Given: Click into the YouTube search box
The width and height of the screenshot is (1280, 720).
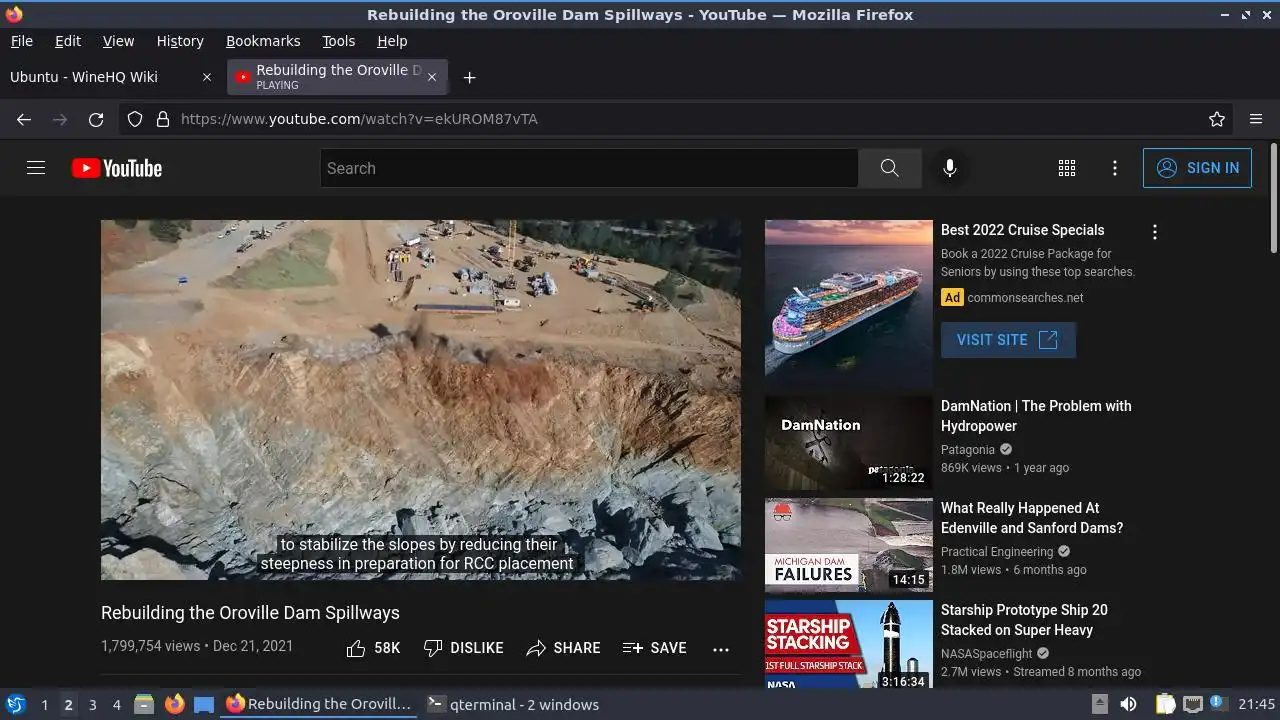Looking at the screenshot, I should 589,168.
